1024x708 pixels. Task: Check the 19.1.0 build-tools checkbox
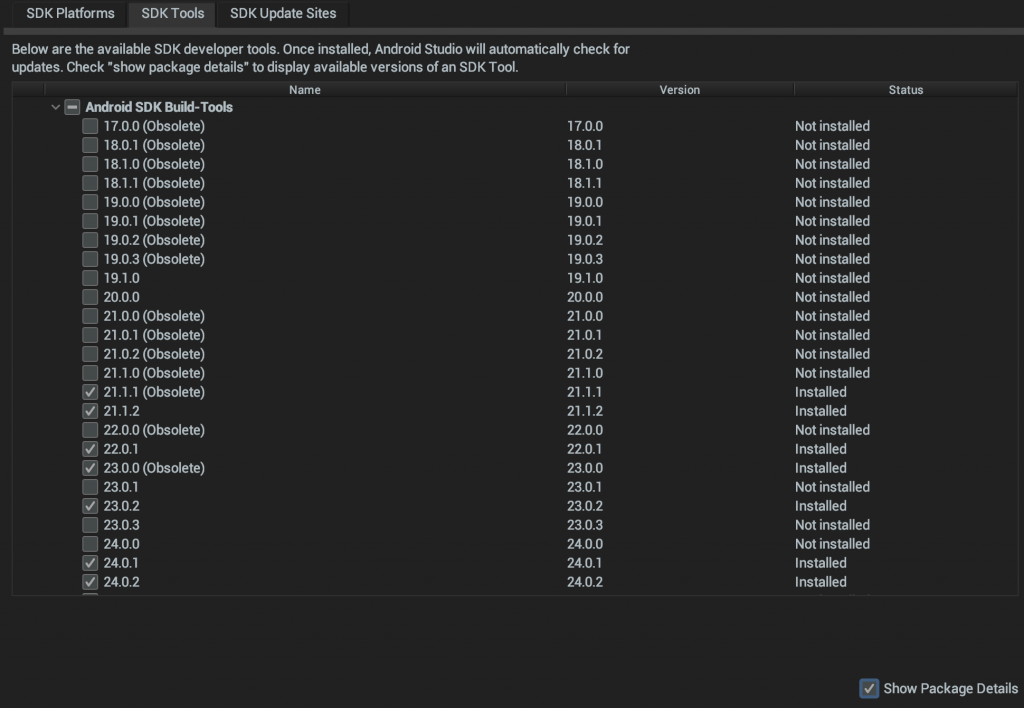coord(90,278)
